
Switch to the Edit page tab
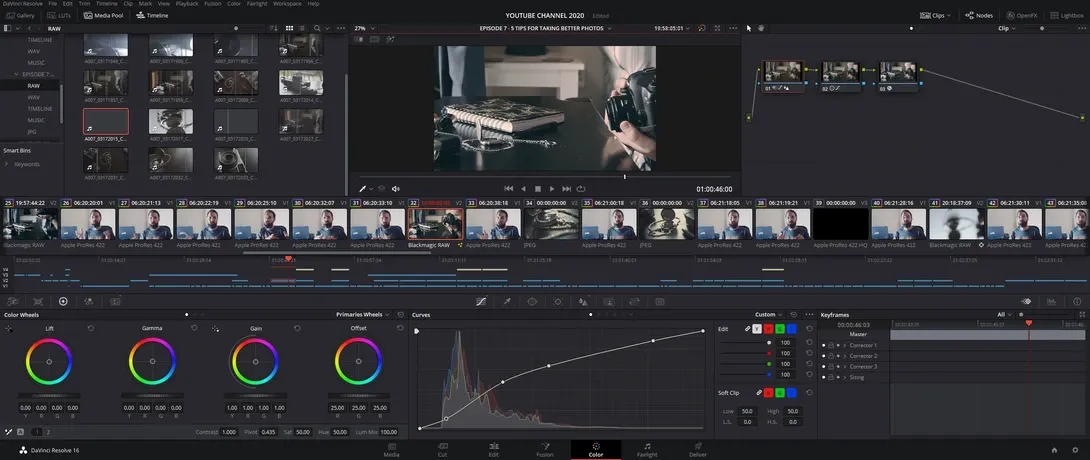494,450
